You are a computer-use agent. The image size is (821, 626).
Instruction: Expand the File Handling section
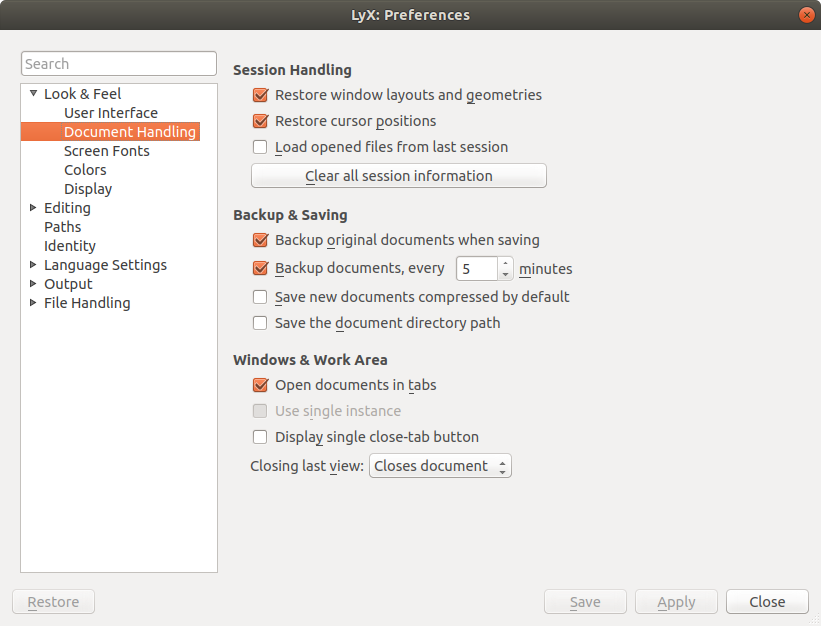click(33, 303)
